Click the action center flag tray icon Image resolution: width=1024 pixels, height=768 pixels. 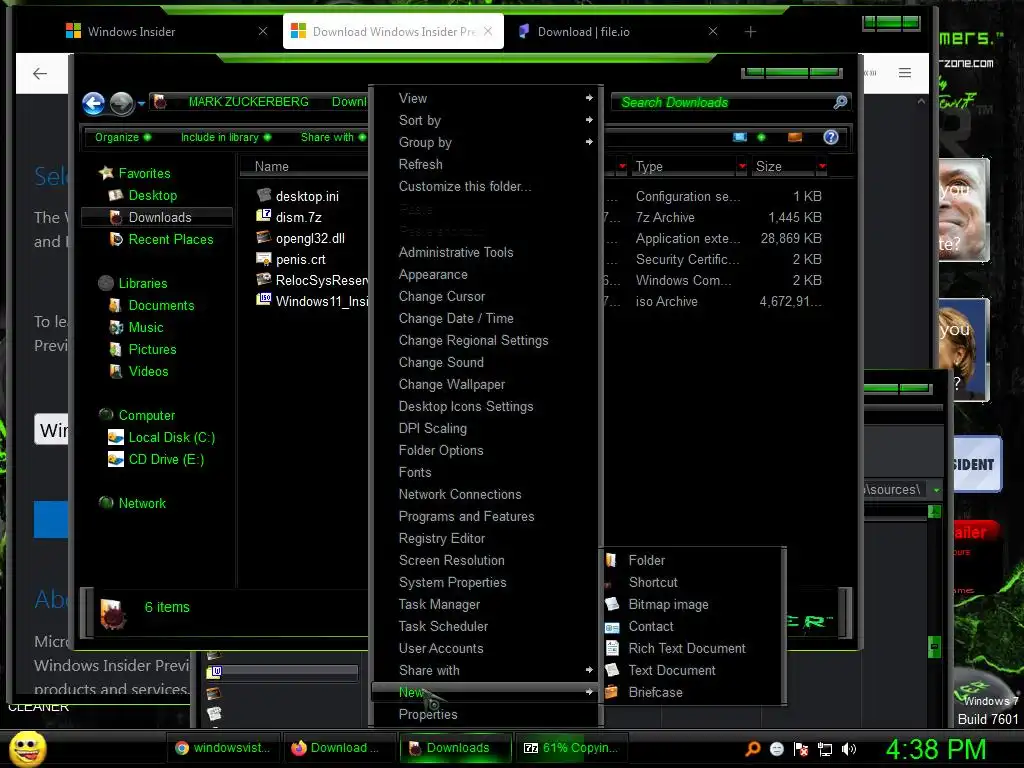click(801, 749)
